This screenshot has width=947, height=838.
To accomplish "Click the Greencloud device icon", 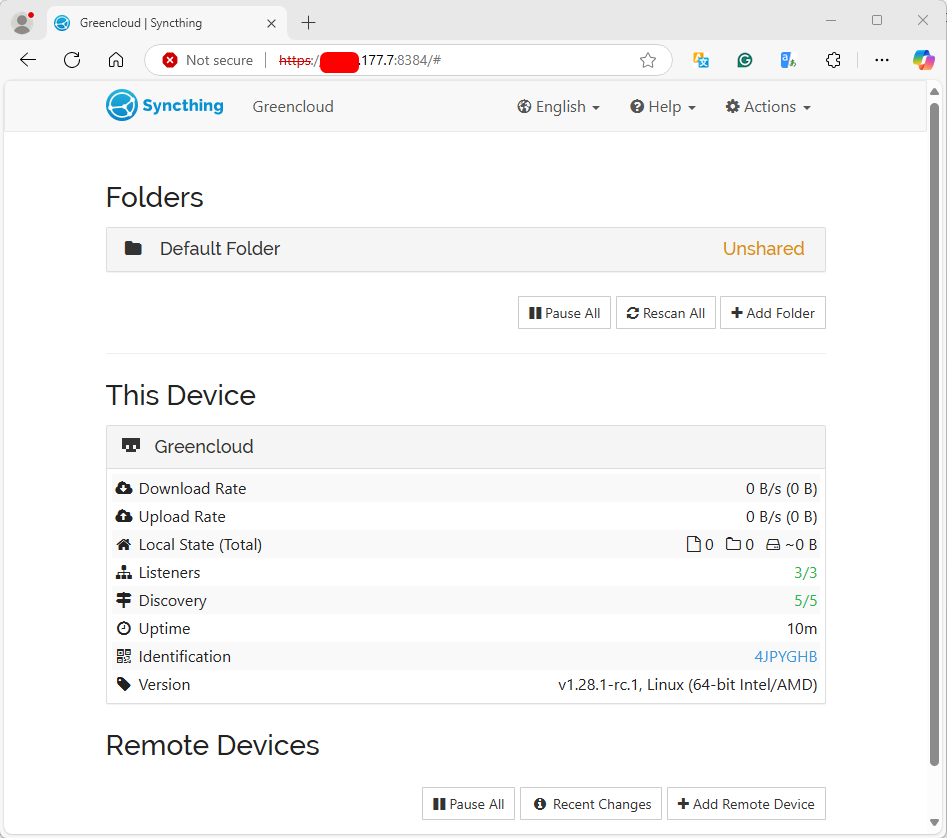I will (131, 446).
